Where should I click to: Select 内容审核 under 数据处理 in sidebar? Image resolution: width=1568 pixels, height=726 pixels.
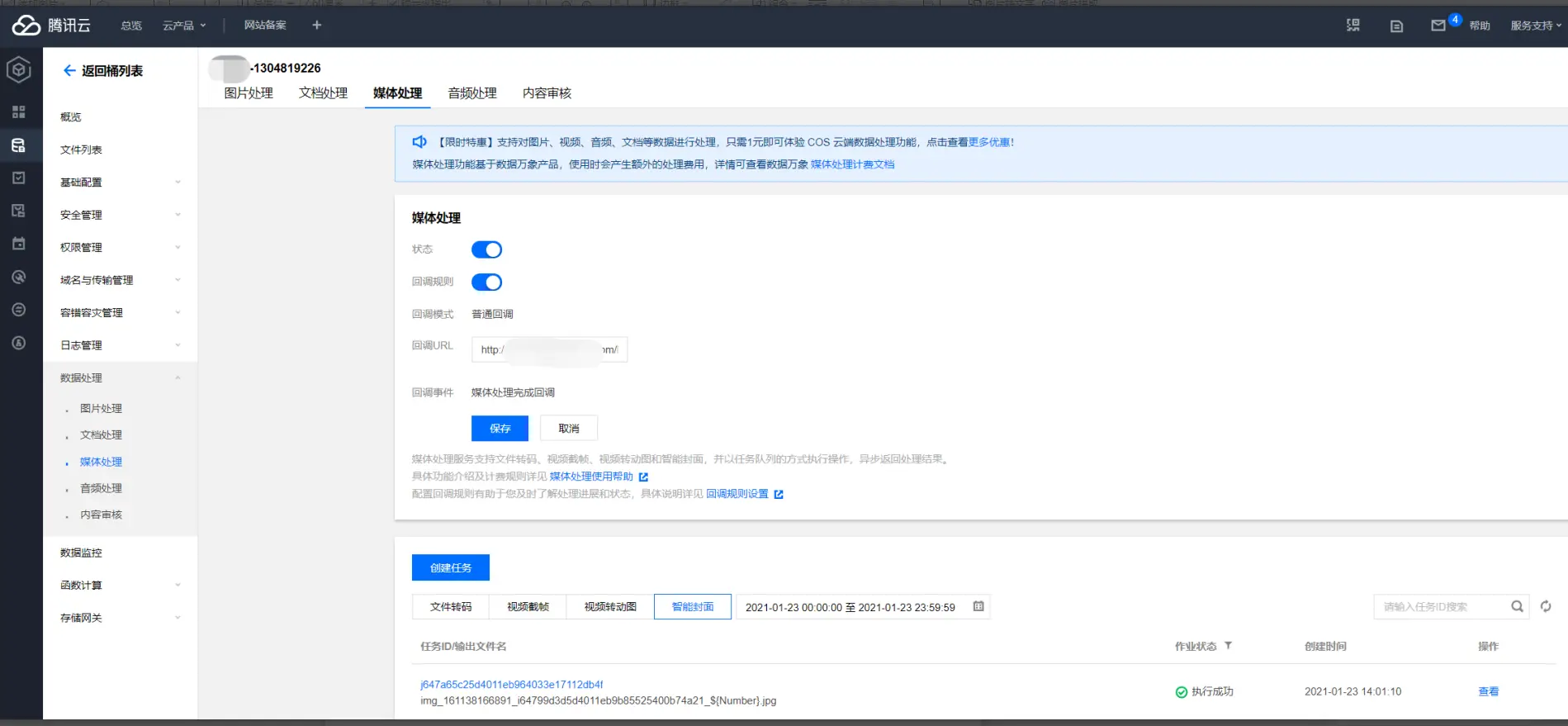[101, 515]
